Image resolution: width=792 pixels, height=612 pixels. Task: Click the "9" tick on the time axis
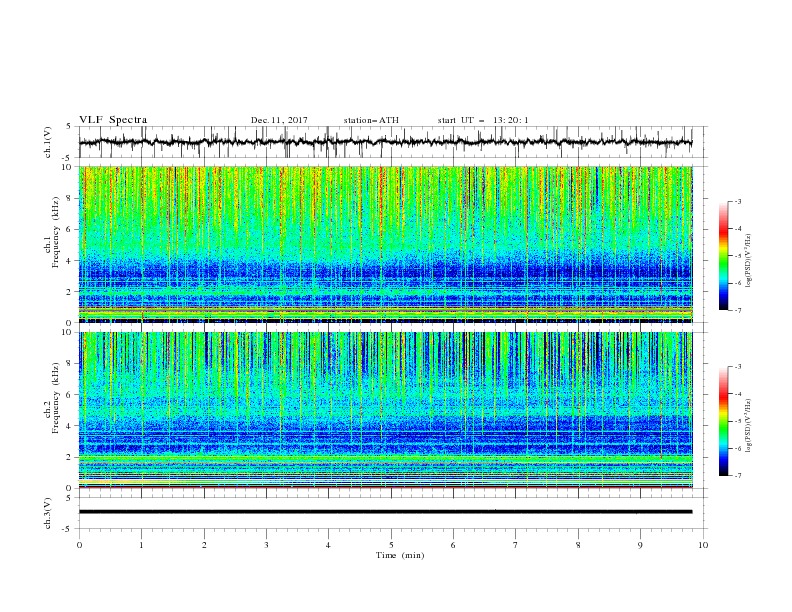640,545
